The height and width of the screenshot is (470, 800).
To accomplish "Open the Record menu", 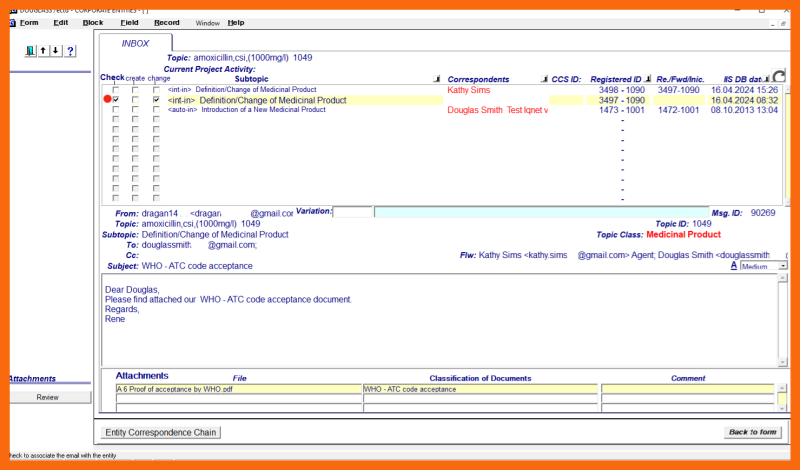I will point(166,22).
